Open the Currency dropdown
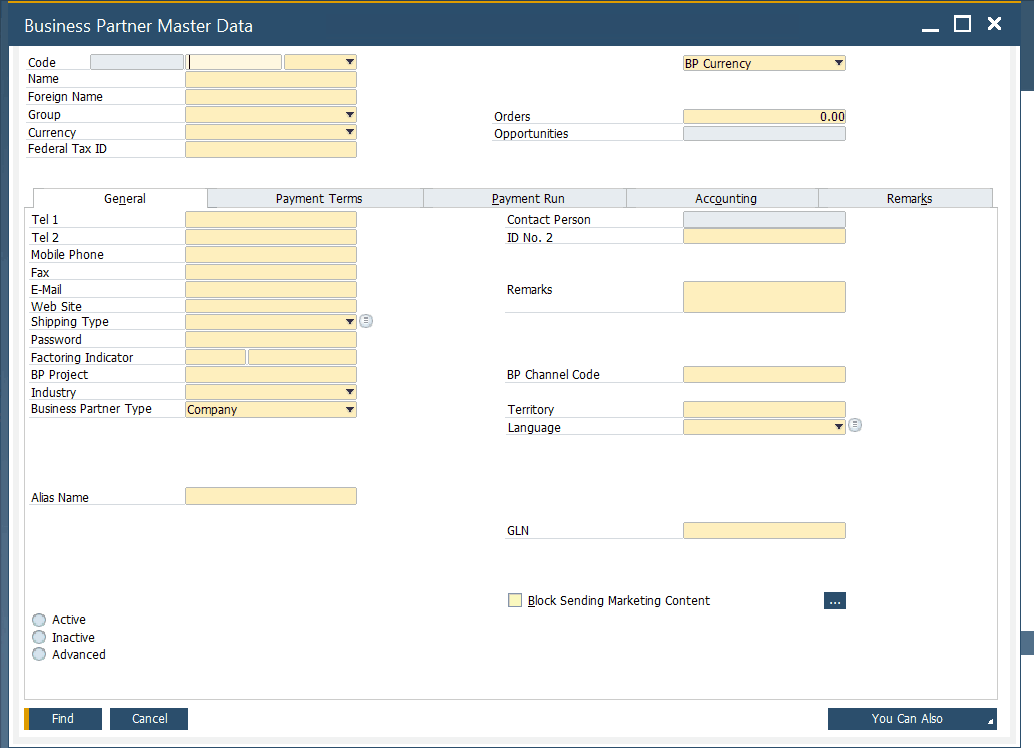Screen dimensions: 1034x748 pos(349,131)
